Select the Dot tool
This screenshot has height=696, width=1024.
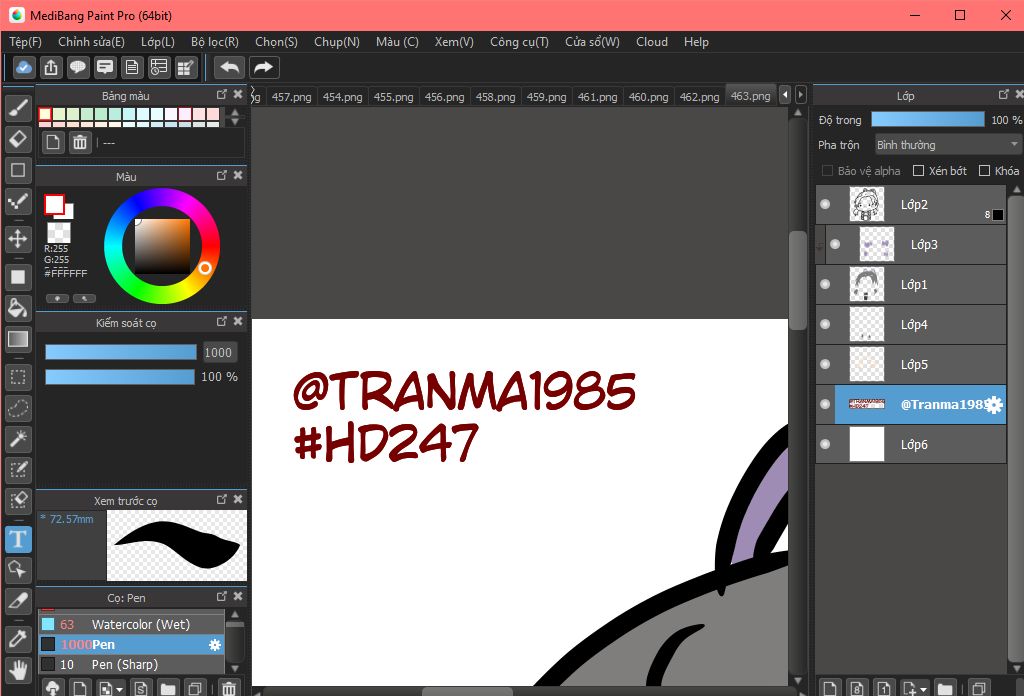click(18, 202)
